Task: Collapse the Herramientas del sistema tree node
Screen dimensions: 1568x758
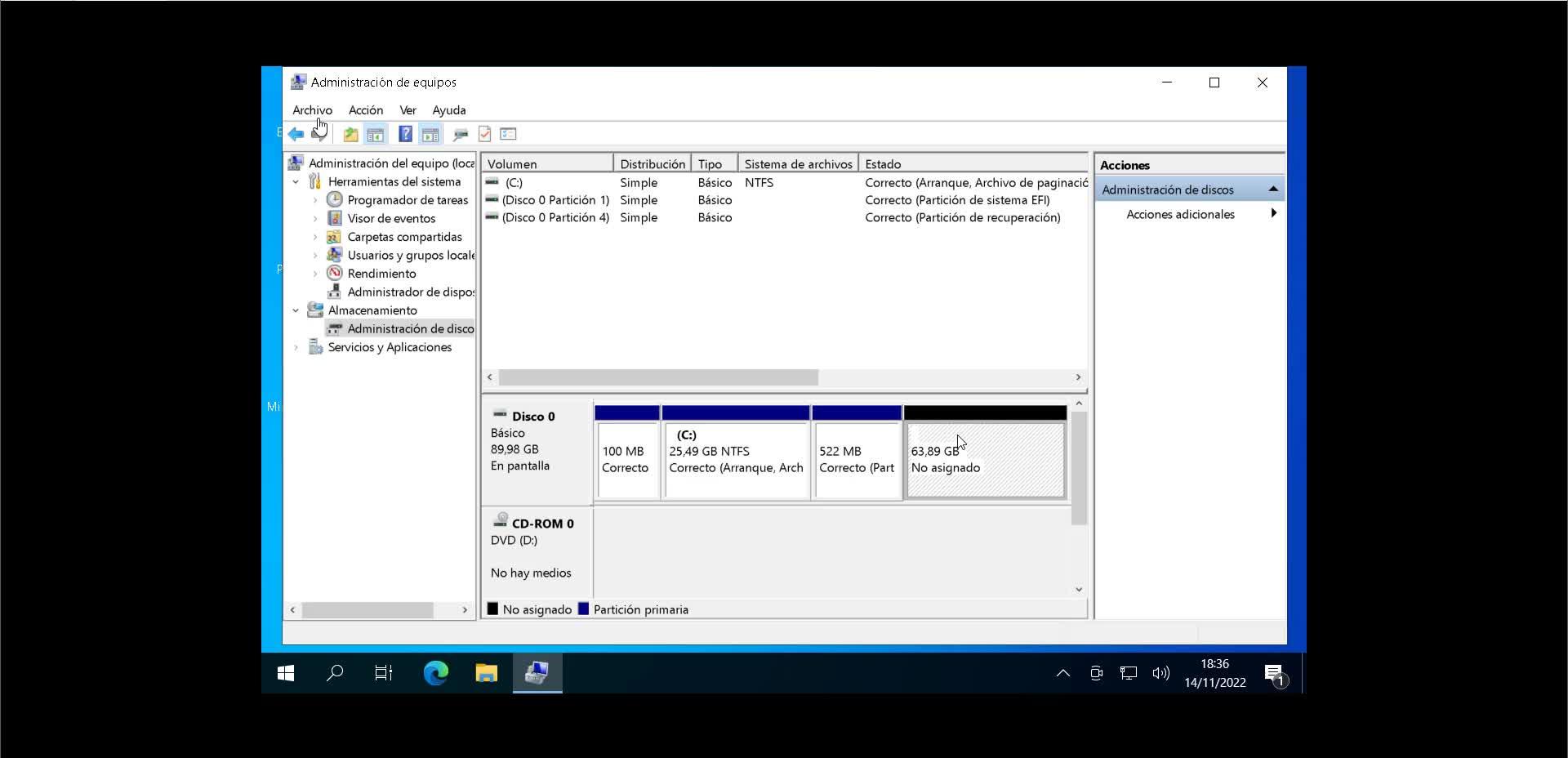Action: coord(296,182)
